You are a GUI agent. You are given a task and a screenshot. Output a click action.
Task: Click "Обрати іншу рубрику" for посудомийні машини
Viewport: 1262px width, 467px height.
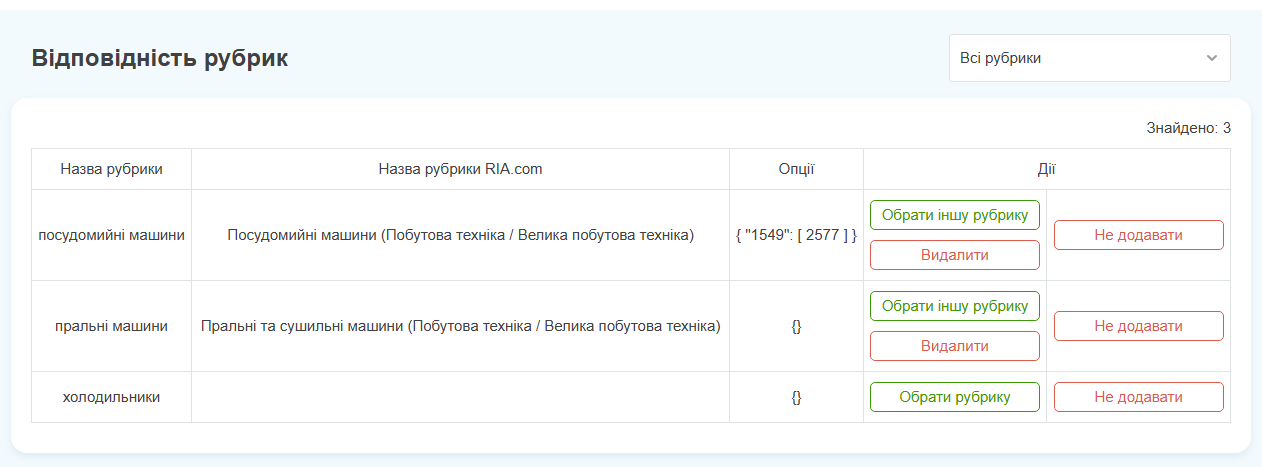(x=955, y=215)
